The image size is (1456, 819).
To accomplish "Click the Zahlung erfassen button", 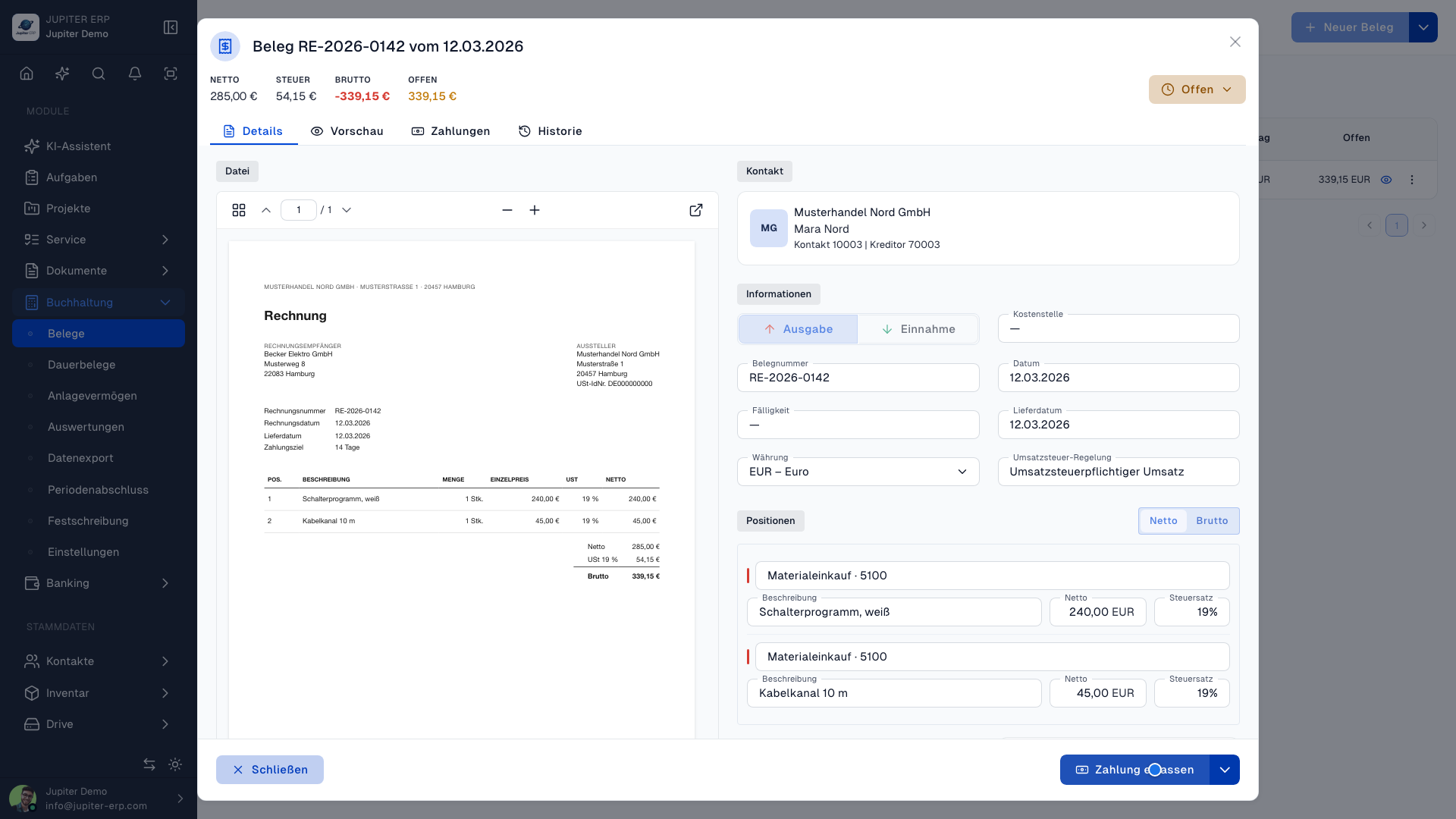I will 1134,770.
